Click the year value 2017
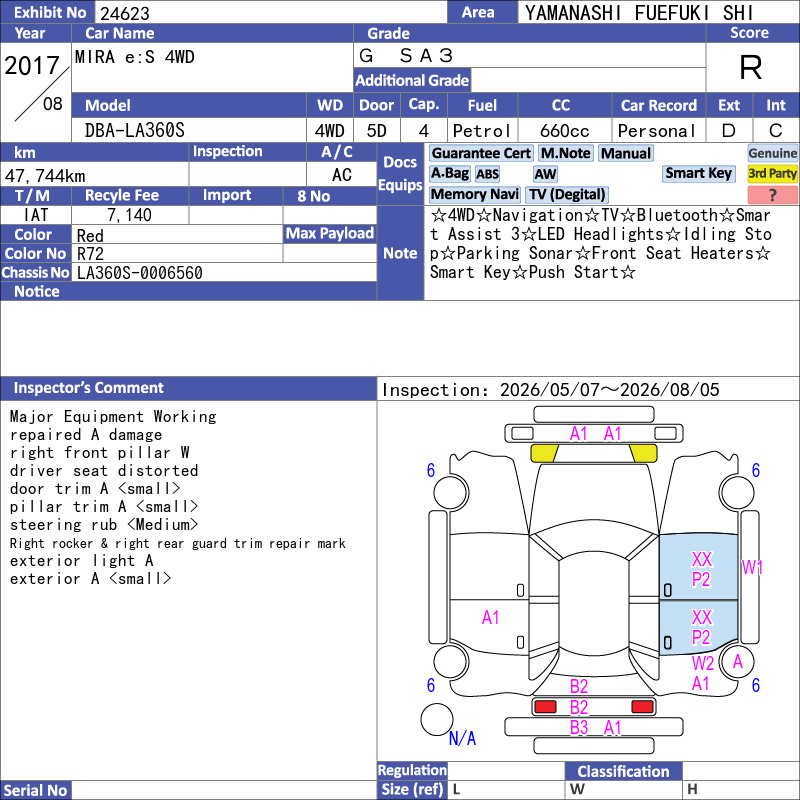Image resolution: width=800 pixels, height=800 pixels. (x=32, y=65)
